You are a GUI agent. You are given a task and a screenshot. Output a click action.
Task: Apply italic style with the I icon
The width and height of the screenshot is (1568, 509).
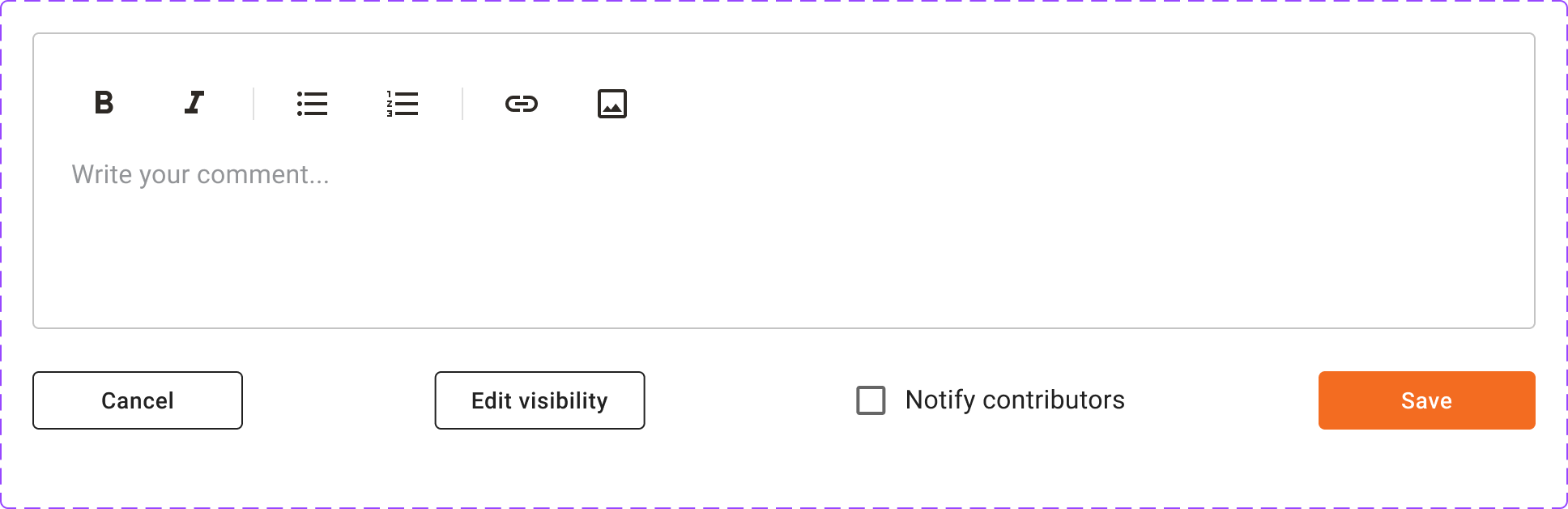pyautogui.click(x=194, y=103)
